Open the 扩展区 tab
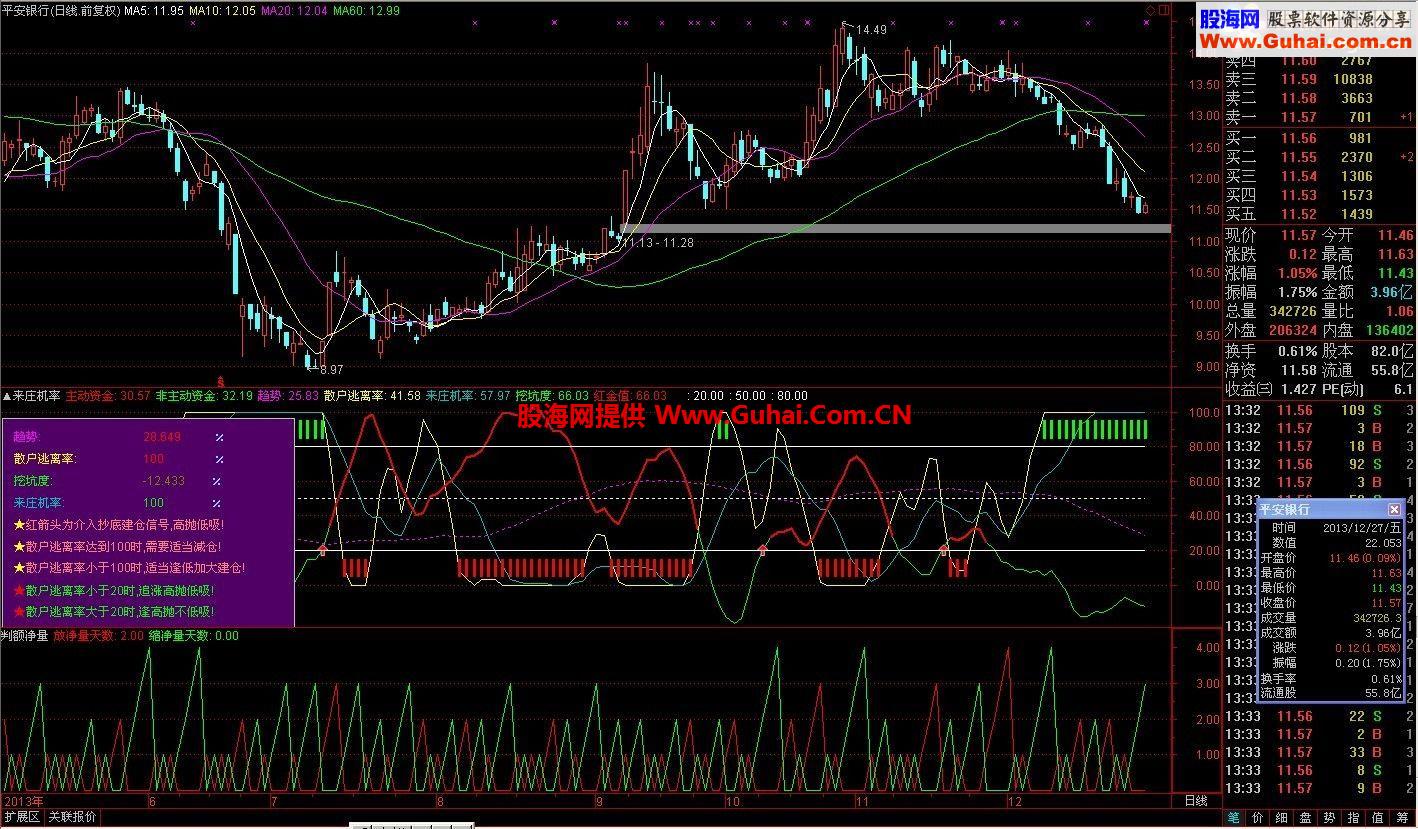This screenshot has height=829, width=1418. click(x=21, y=817)
